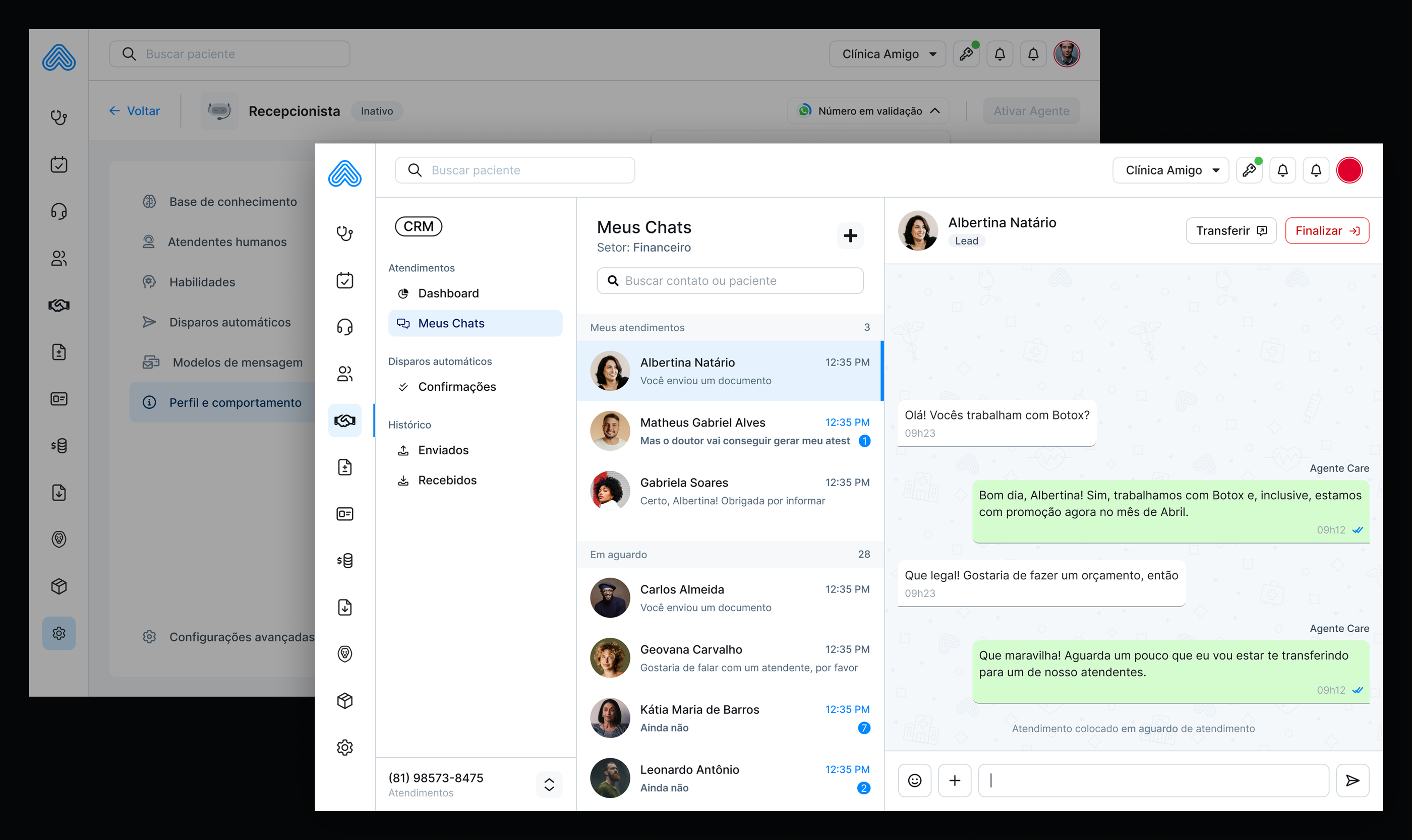
Task: Click the chat message input box
Action: [1153, 781]
